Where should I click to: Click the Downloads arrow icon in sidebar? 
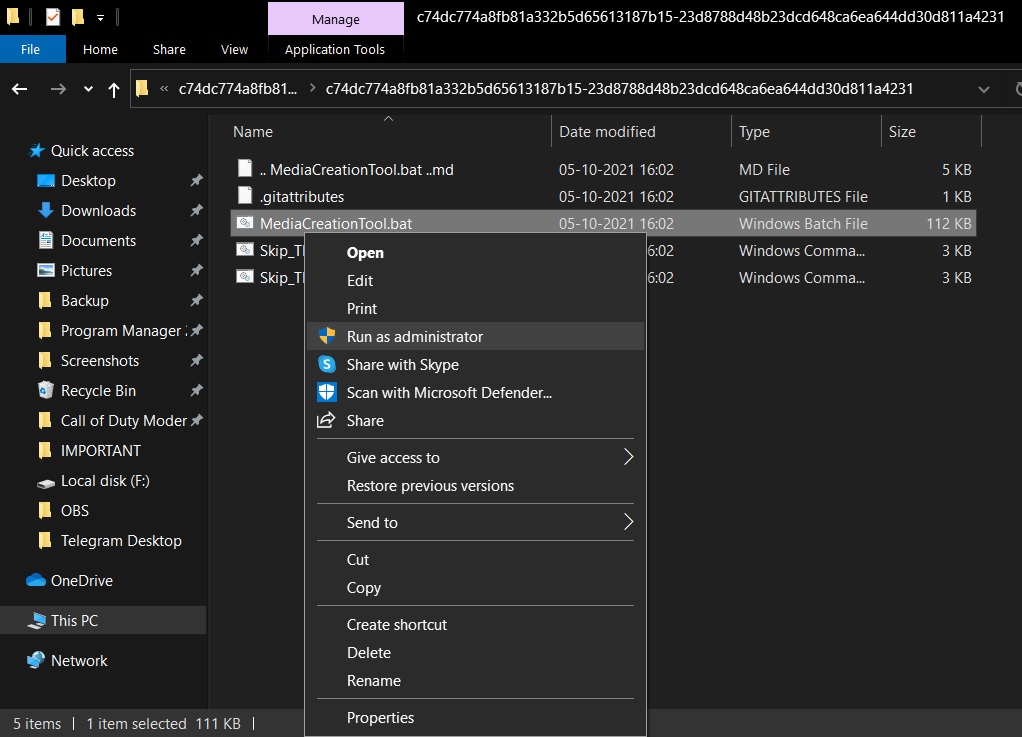[x=46, y=210]
